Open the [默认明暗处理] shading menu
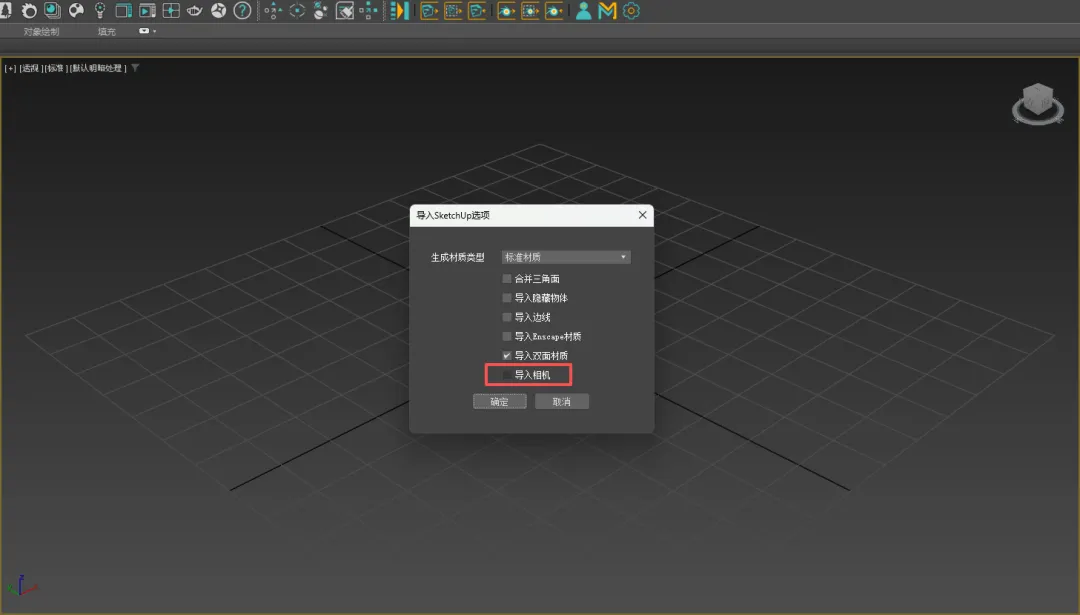This screenshot has height=615, width=1080. point(97,68)
